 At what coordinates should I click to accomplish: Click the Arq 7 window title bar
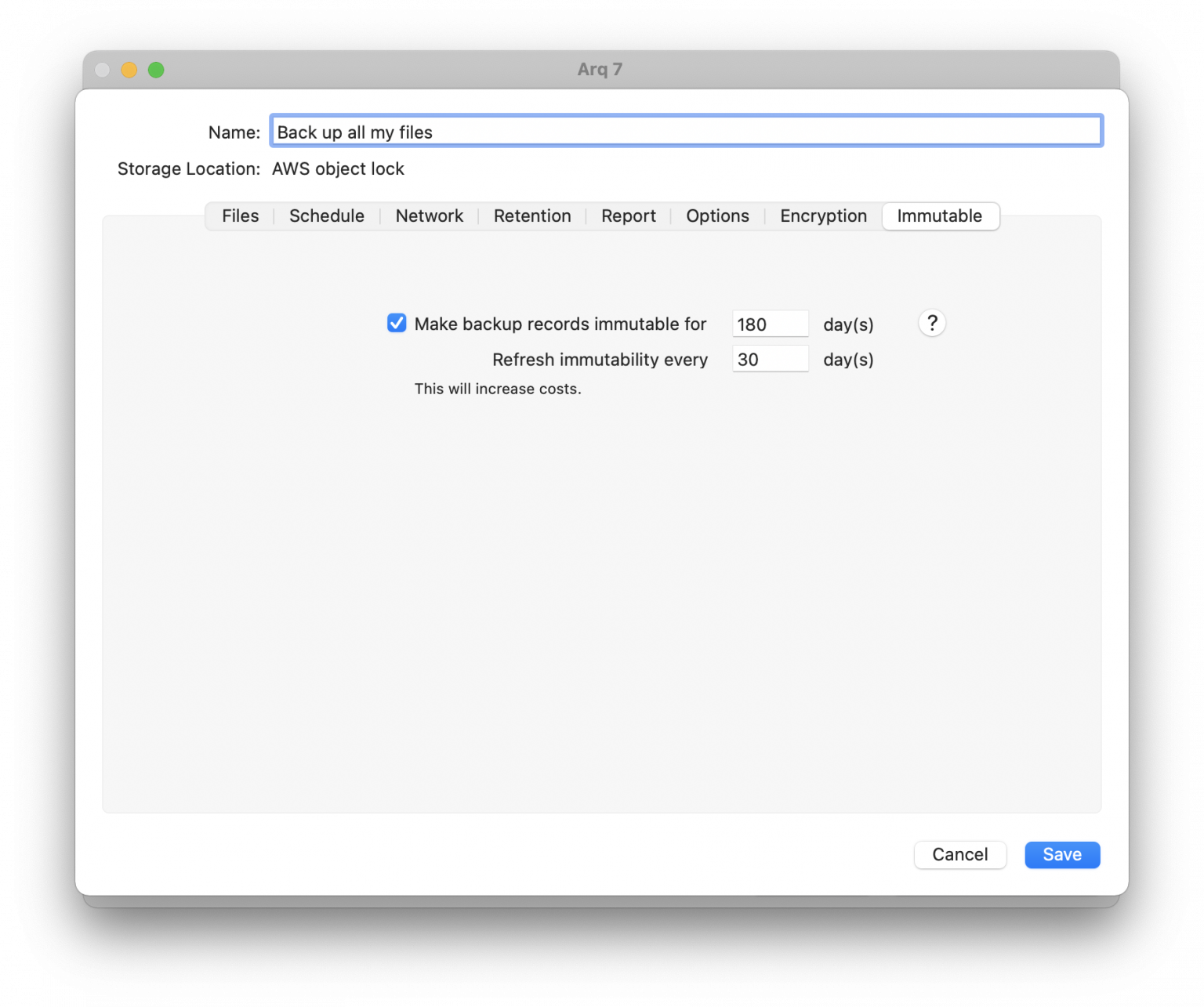click(x=600, y=69)
